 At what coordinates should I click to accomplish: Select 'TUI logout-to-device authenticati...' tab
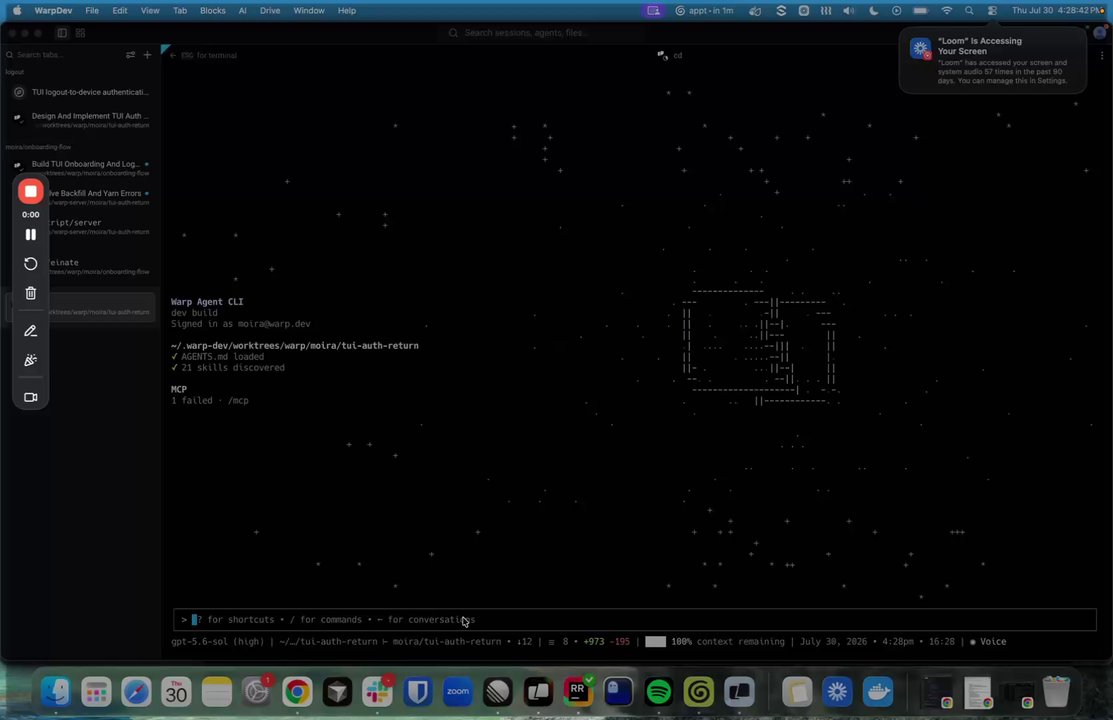80,92
